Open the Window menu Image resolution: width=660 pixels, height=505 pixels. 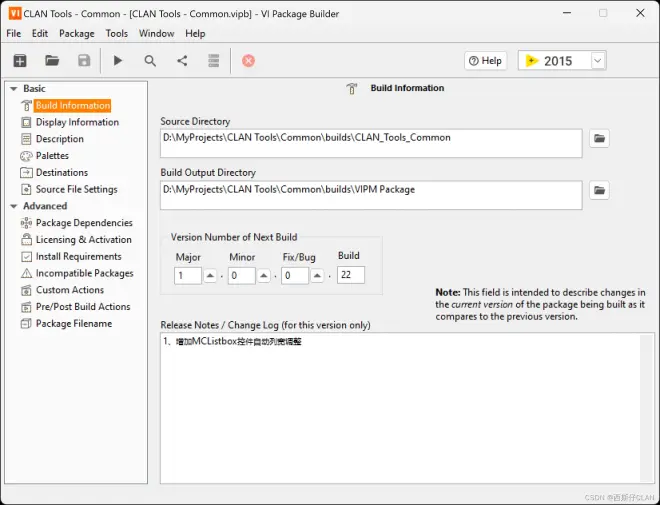point(157,34)
